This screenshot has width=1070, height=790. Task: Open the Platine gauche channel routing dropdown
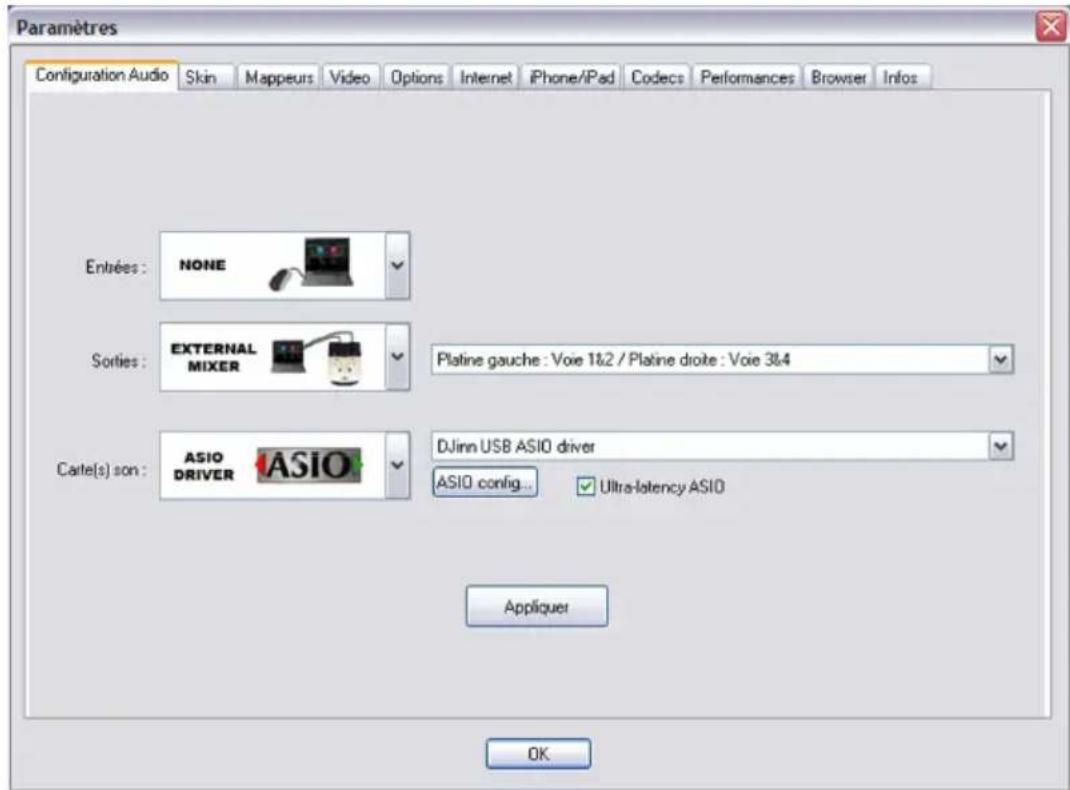[x=722, y=360]
